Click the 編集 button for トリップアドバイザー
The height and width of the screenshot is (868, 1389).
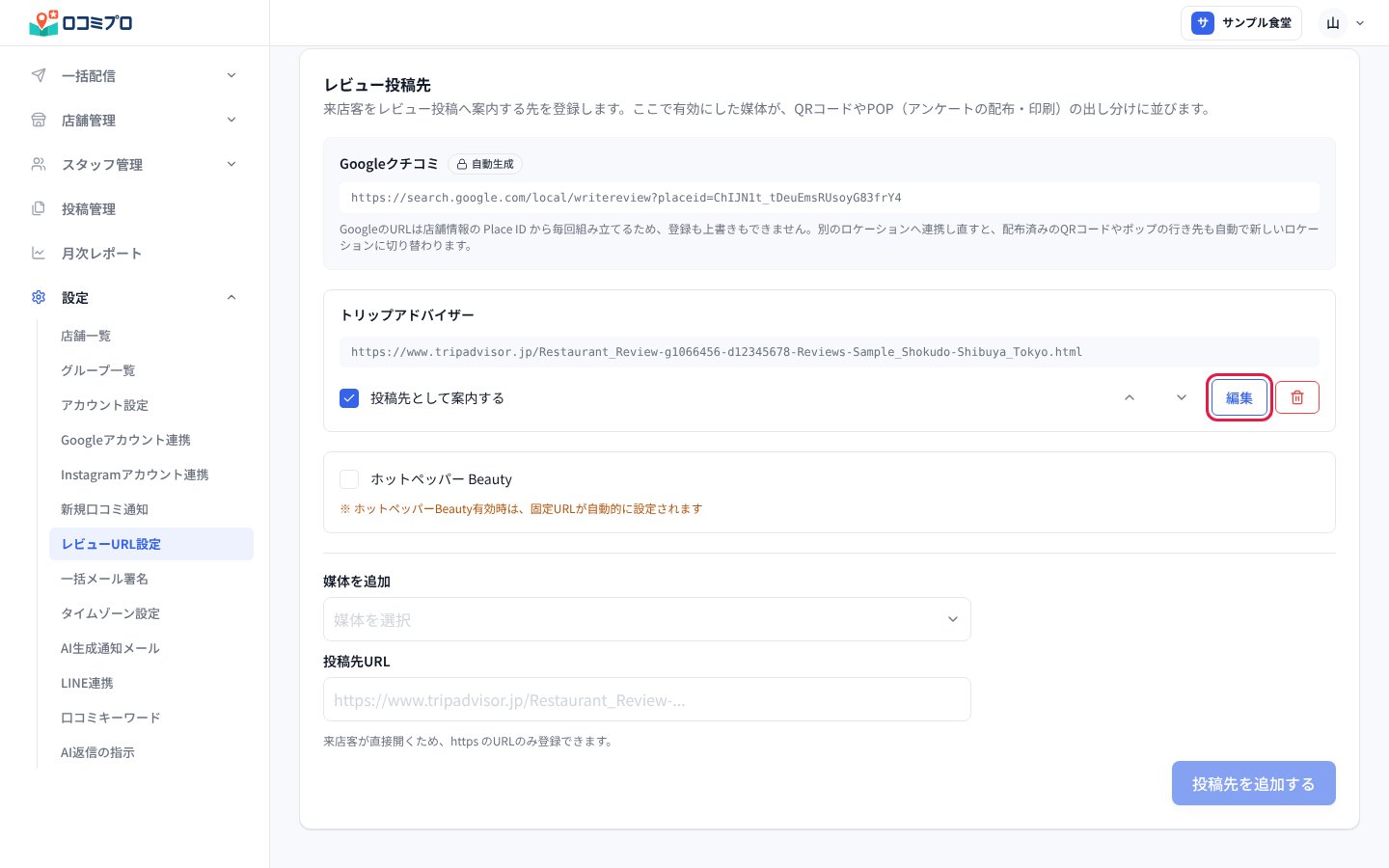(1239, 397)
